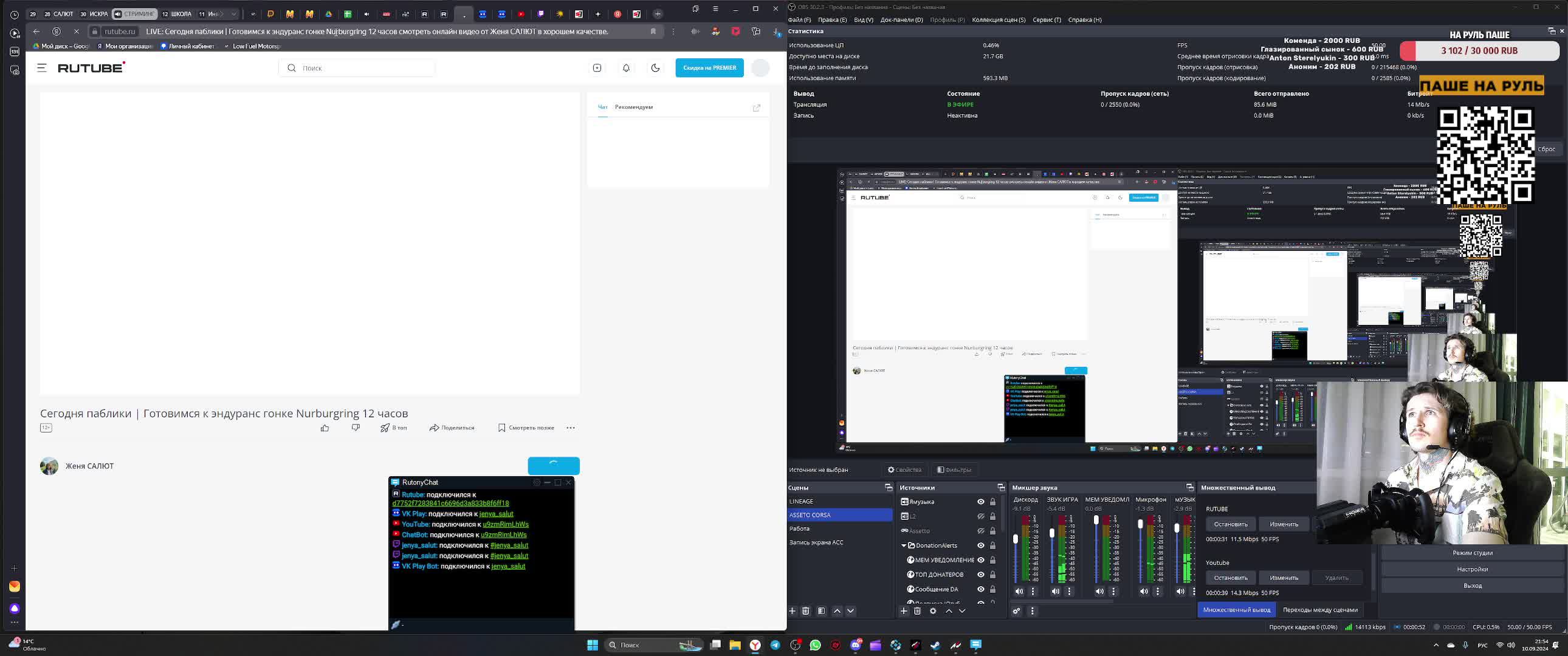Viewport: 1568px width, 656px height.
Task: Open the Rutube hamburger menu
Action: point(41,68)
